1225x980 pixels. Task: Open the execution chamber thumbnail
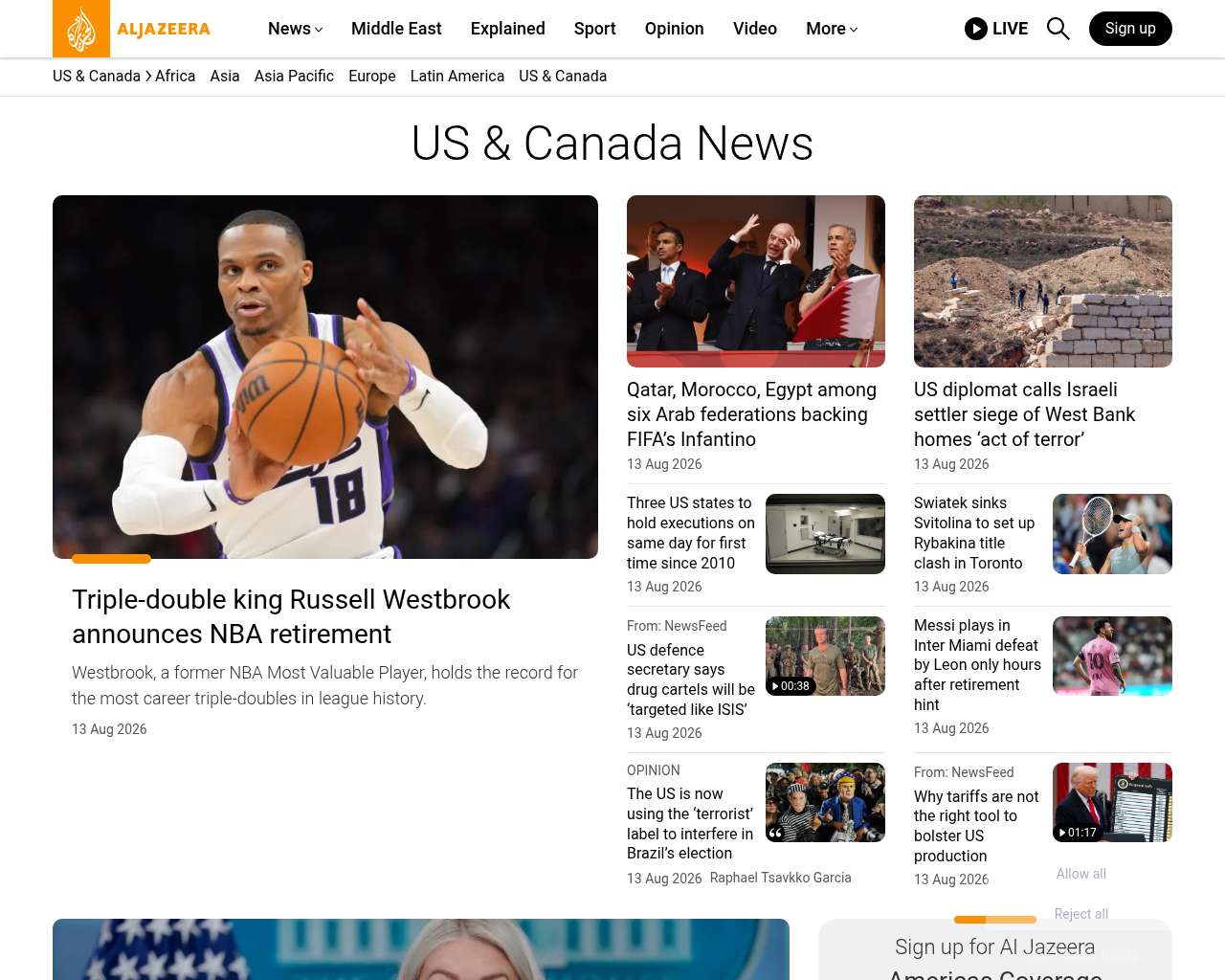coord(825,534)
